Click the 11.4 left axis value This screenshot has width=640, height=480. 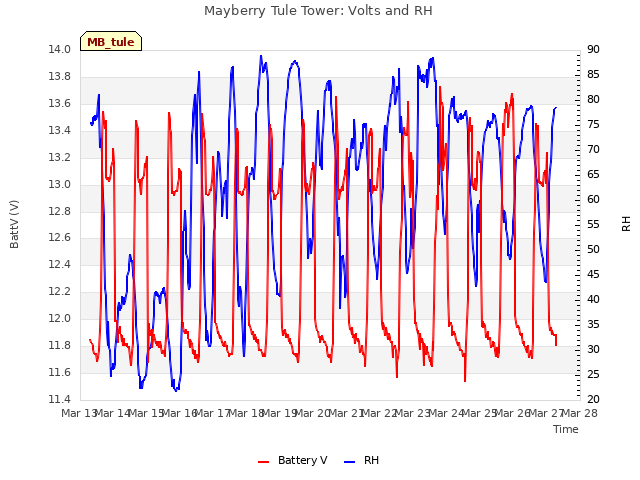click(x=60, y=399)
